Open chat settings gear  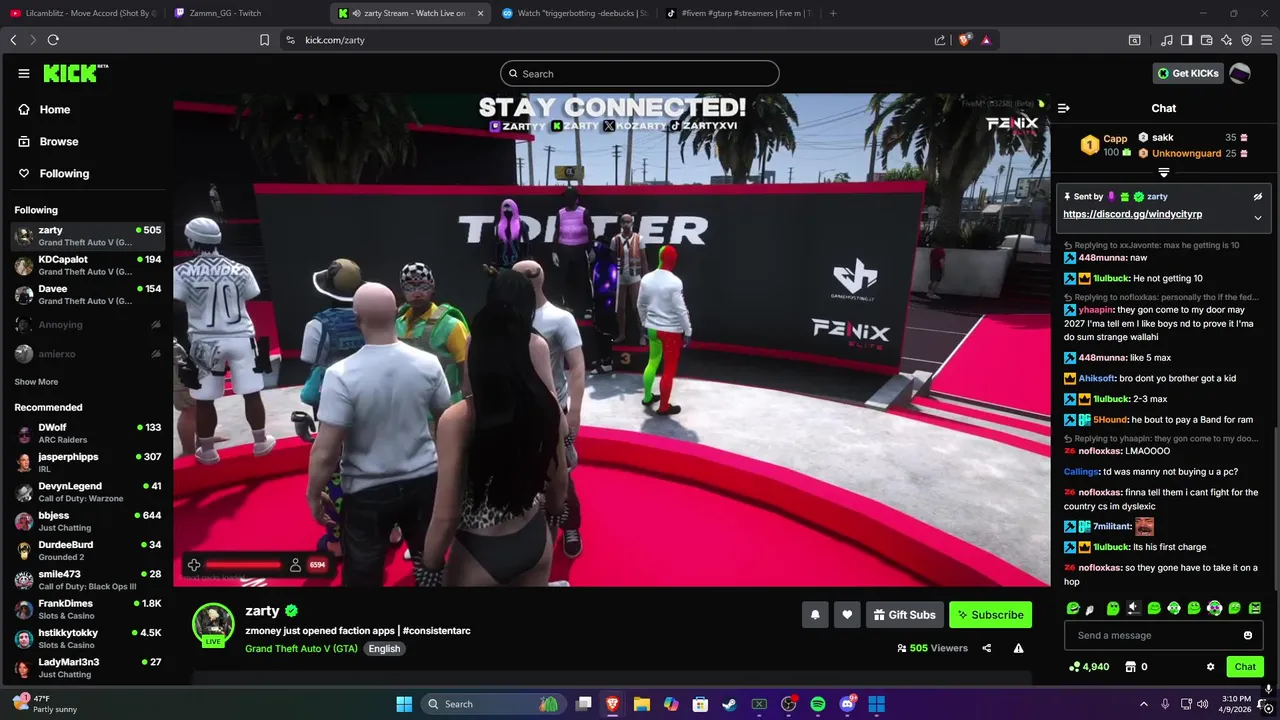coord(1210,667)
